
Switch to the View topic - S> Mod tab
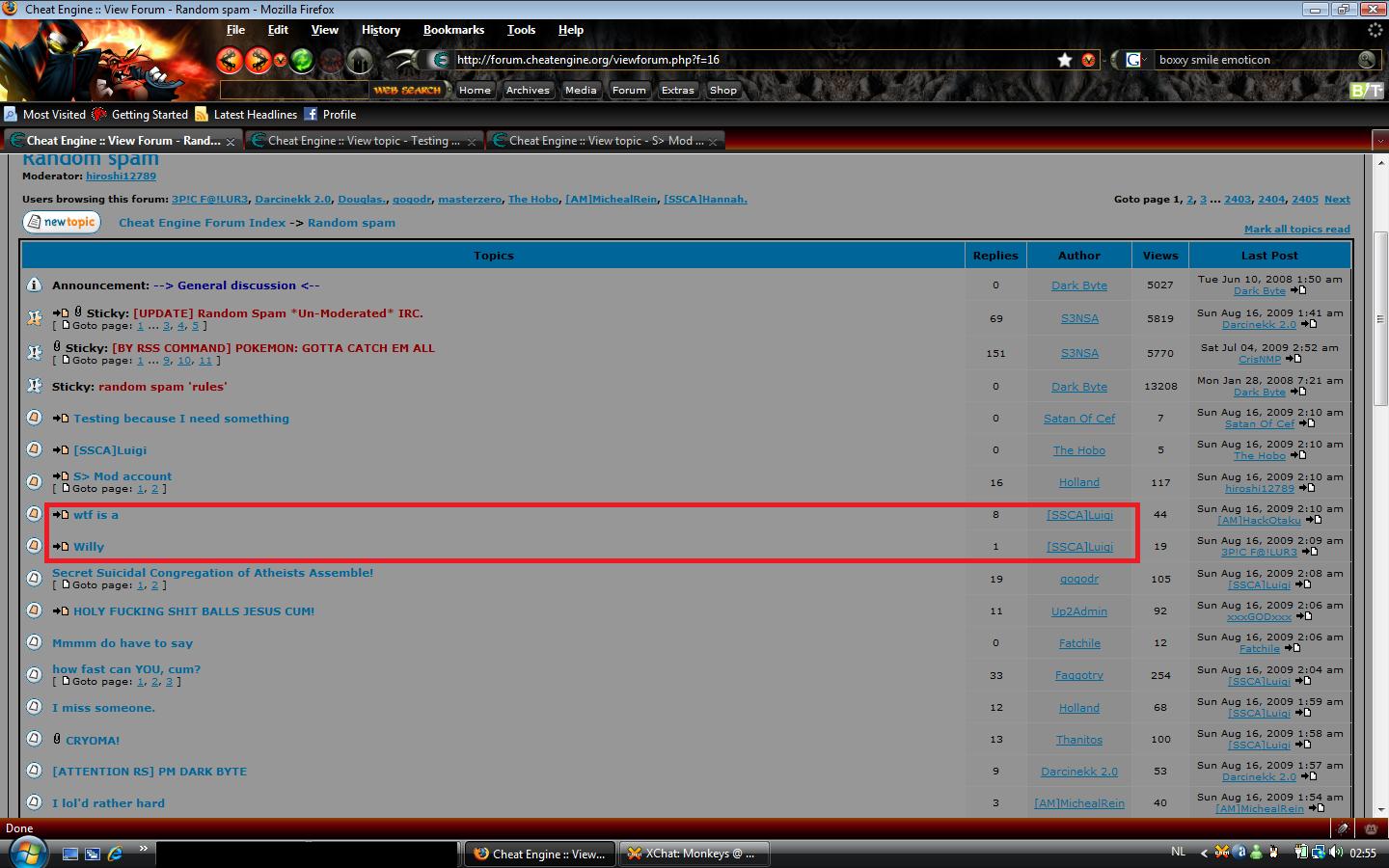(x=606, y=141)
